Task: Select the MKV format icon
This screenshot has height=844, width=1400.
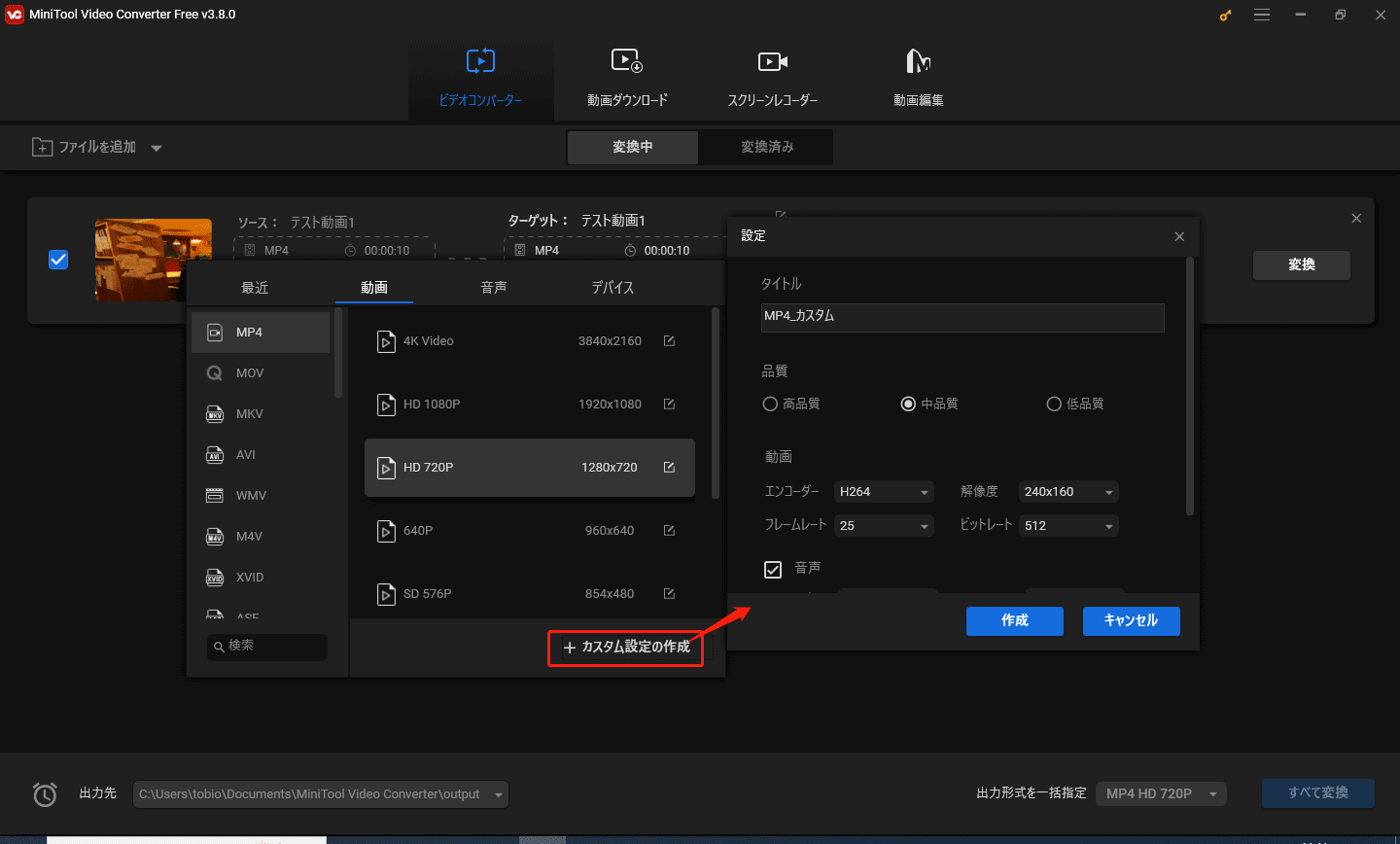Action: 215,414
